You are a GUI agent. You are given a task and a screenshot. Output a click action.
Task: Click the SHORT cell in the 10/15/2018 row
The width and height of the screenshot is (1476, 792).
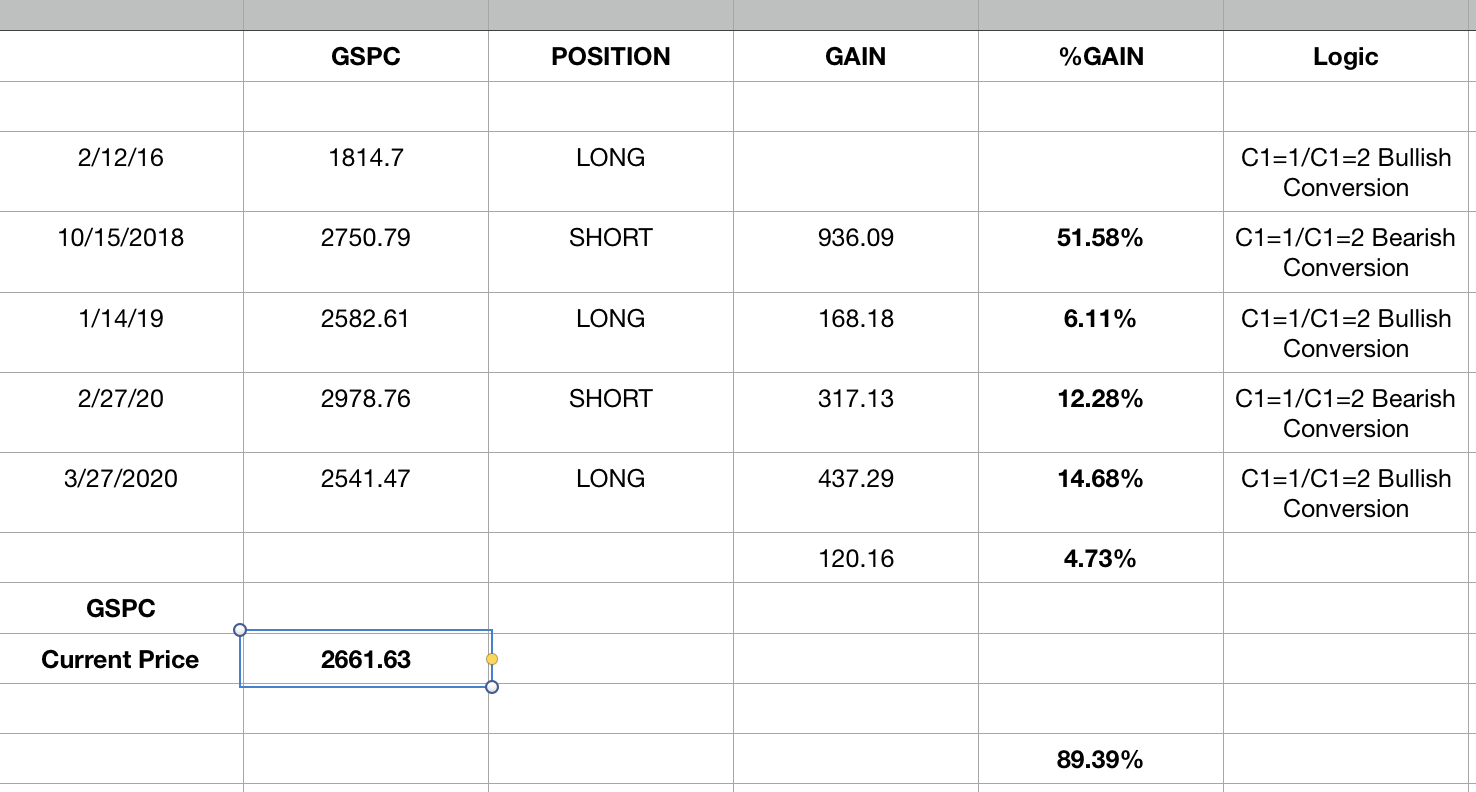coord(611,238)
